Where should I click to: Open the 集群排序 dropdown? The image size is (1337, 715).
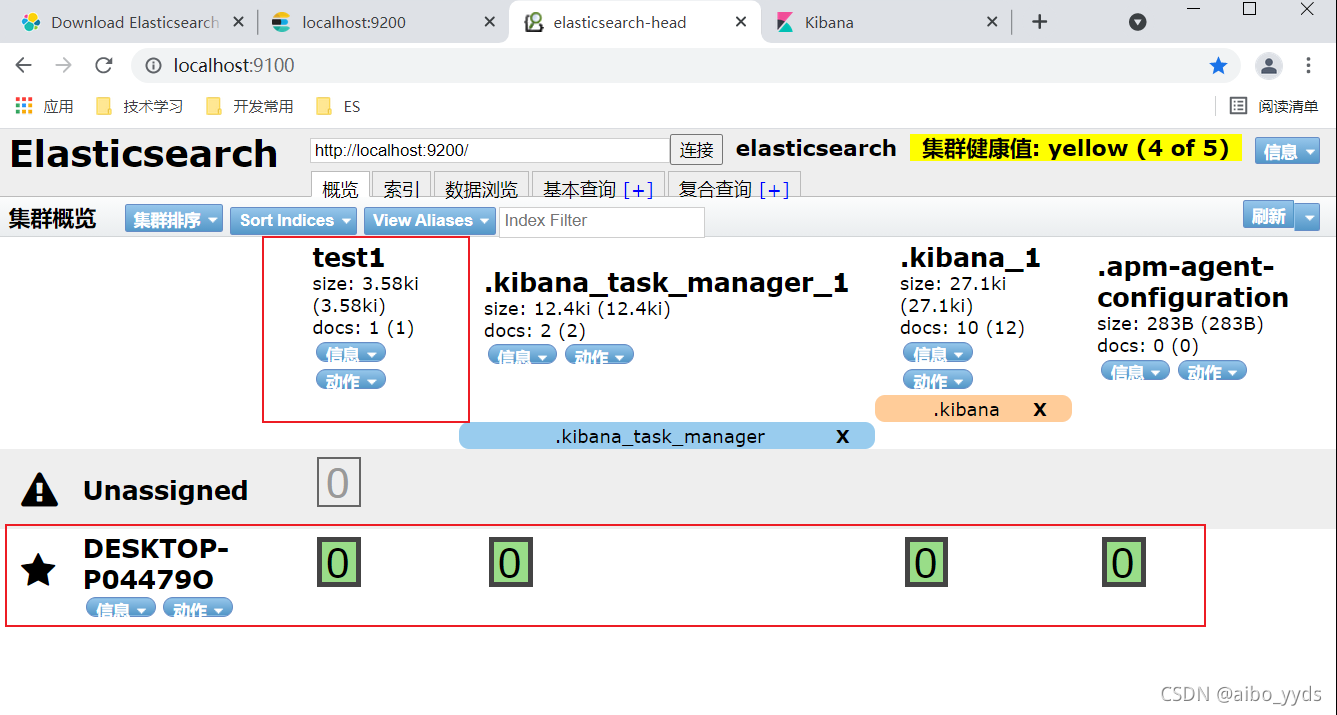[x=174, y=220]
